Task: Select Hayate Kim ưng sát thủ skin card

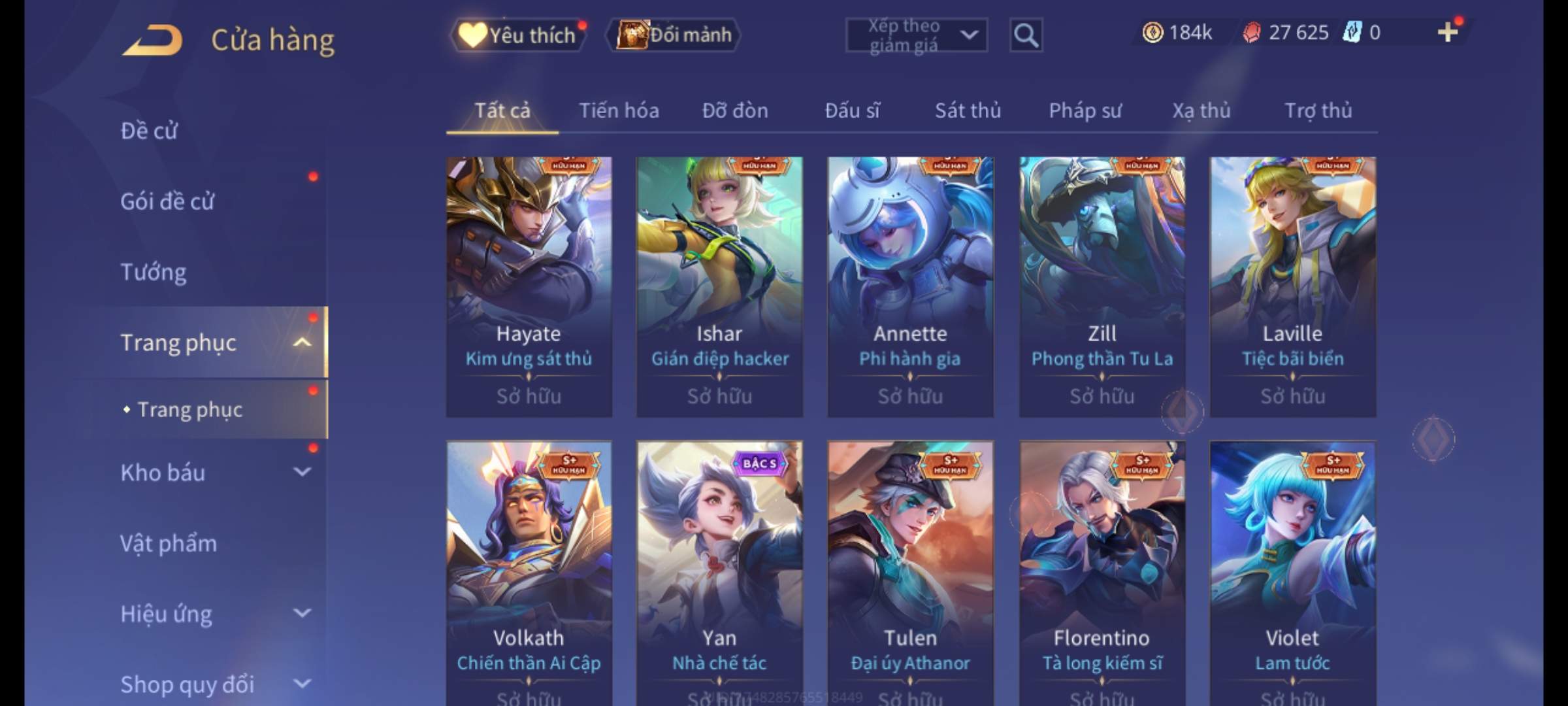Action: coord(529,286)
